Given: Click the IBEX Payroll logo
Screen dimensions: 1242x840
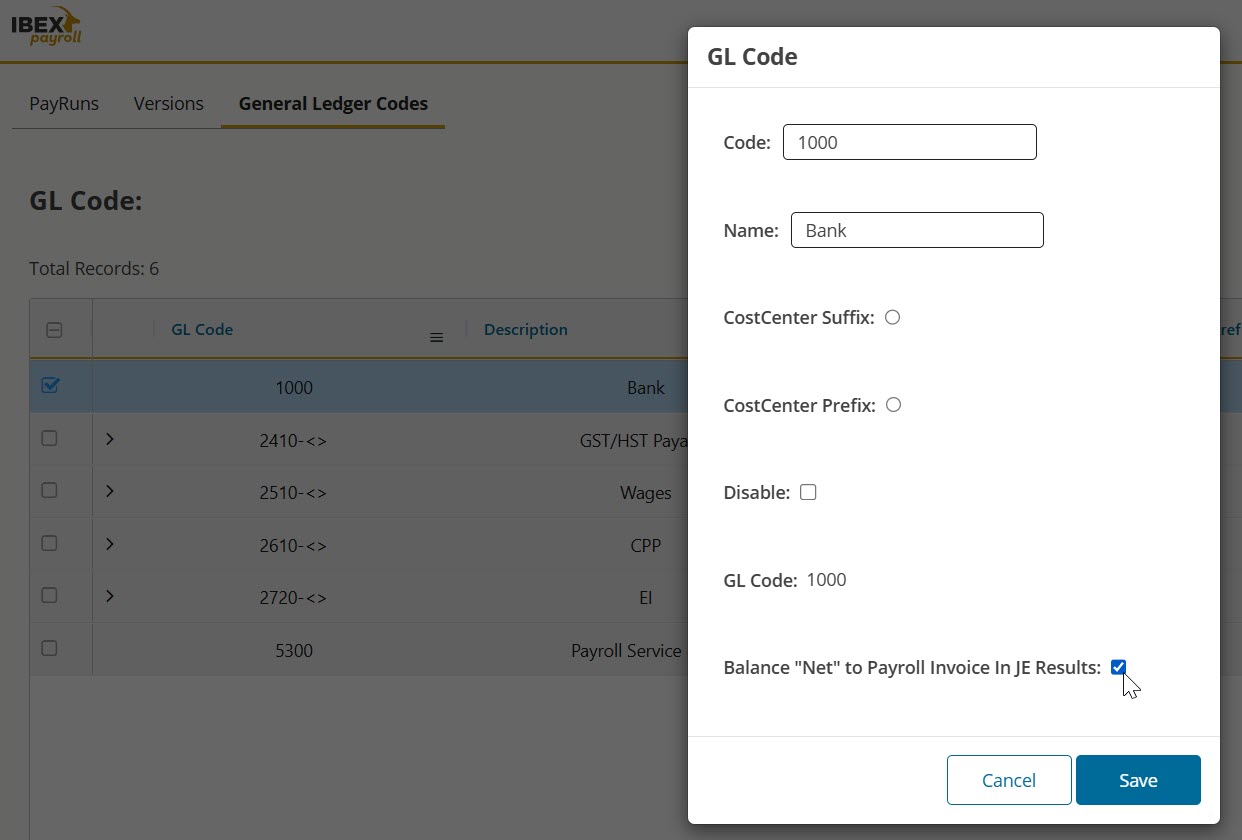Looking at the screenshot, I should click(x=47, y=26).
